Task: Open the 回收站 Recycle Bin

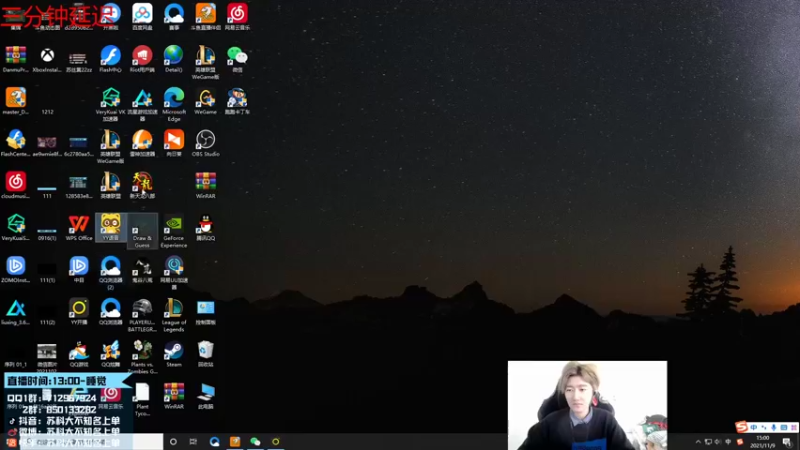Action: tap(206, 354)
